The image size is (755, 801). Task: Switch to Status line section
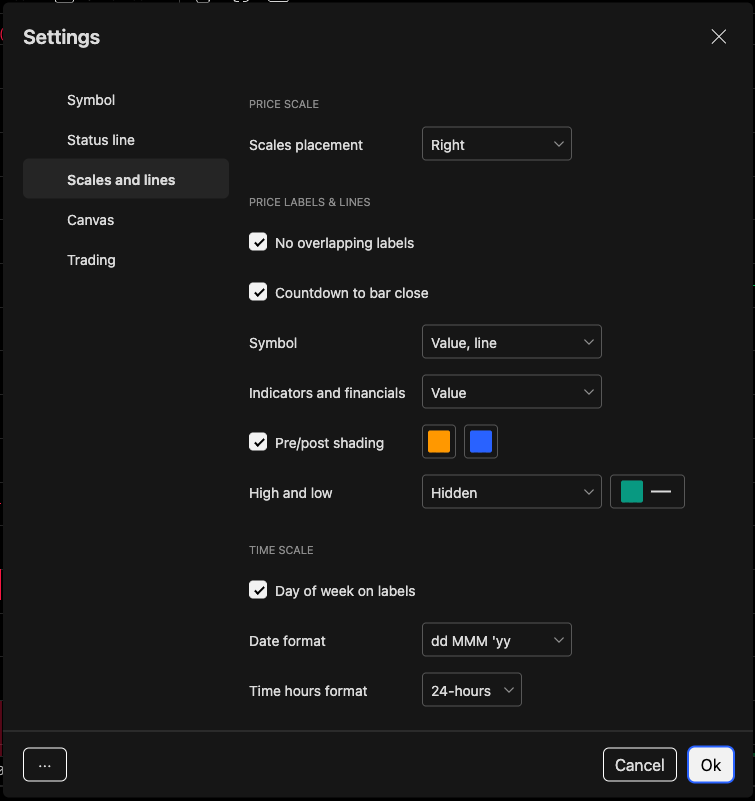tap(126, 140)
